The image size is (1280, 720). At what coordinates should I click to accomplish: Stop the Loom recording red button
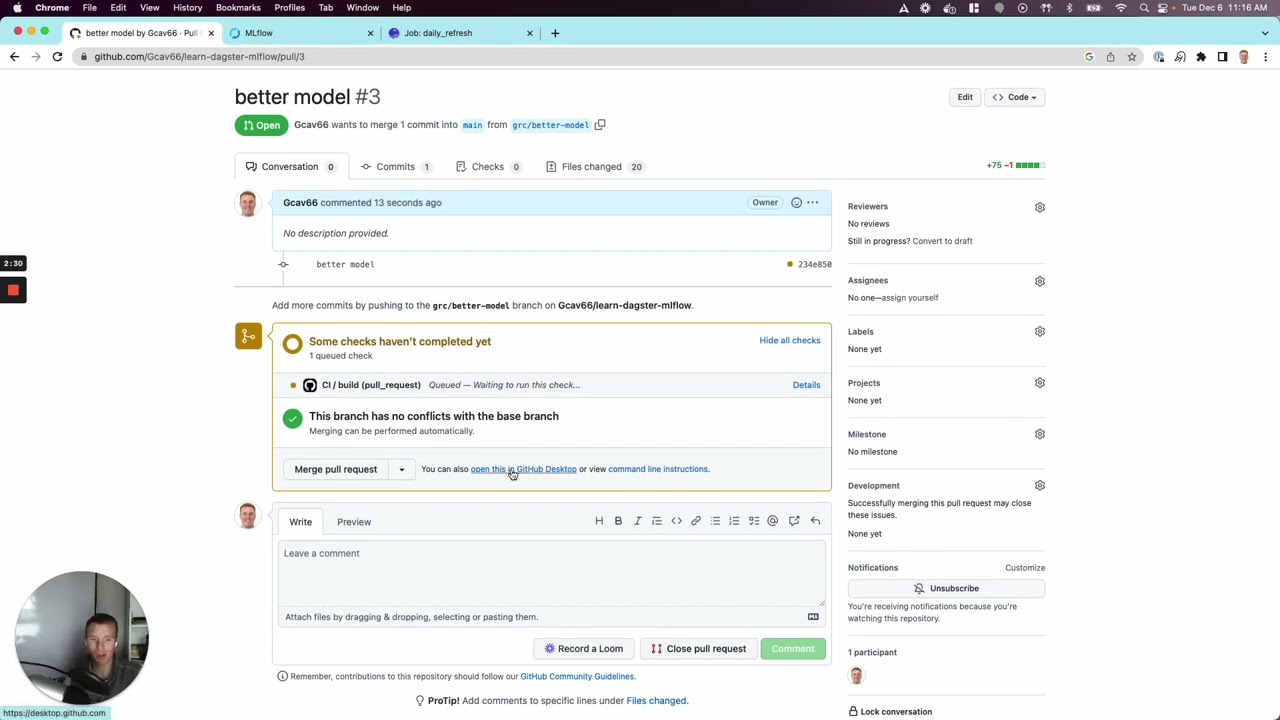point(13,291)
